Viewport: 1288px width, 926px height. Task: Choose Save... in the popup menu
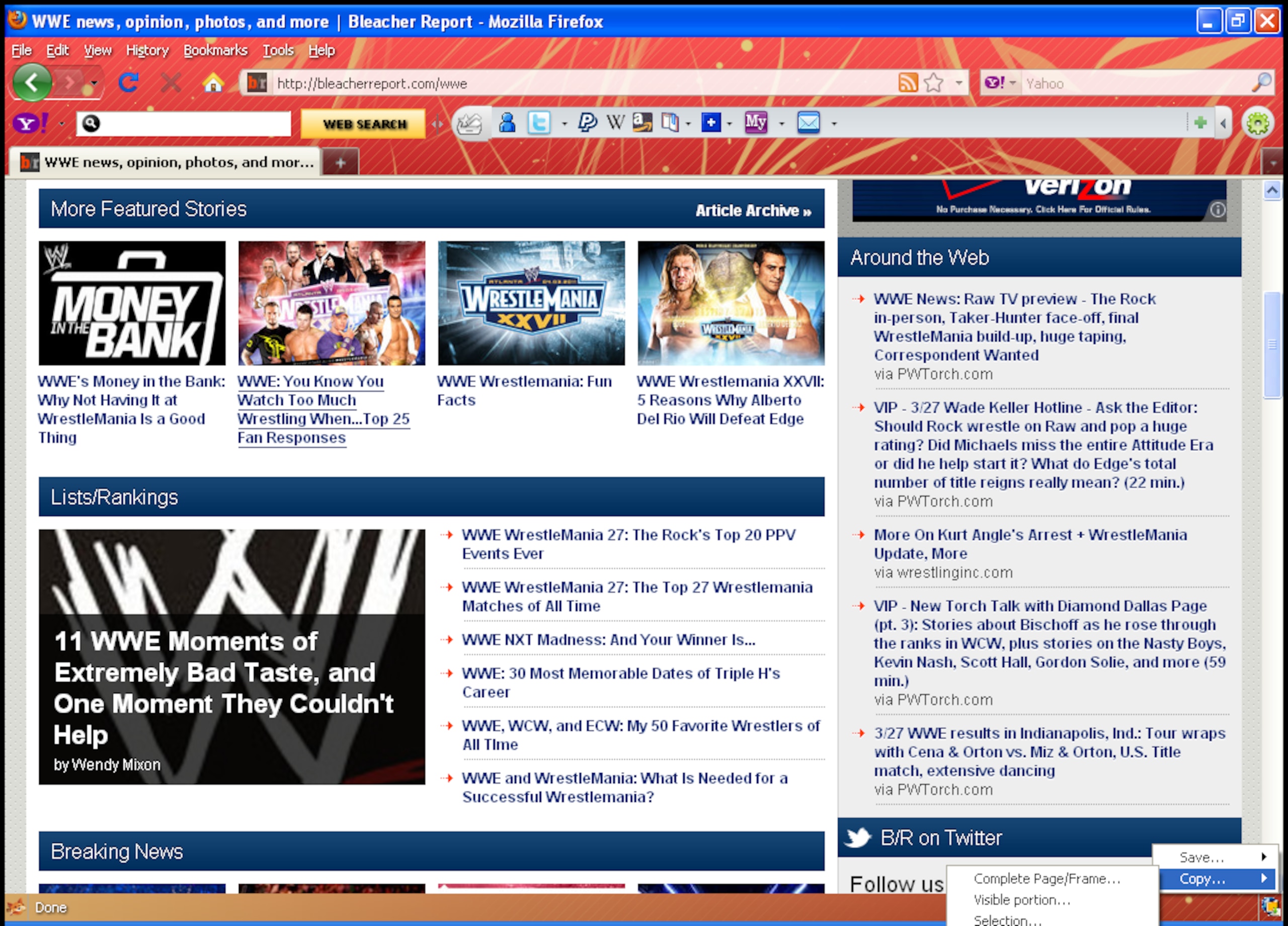coord(1216,857)
